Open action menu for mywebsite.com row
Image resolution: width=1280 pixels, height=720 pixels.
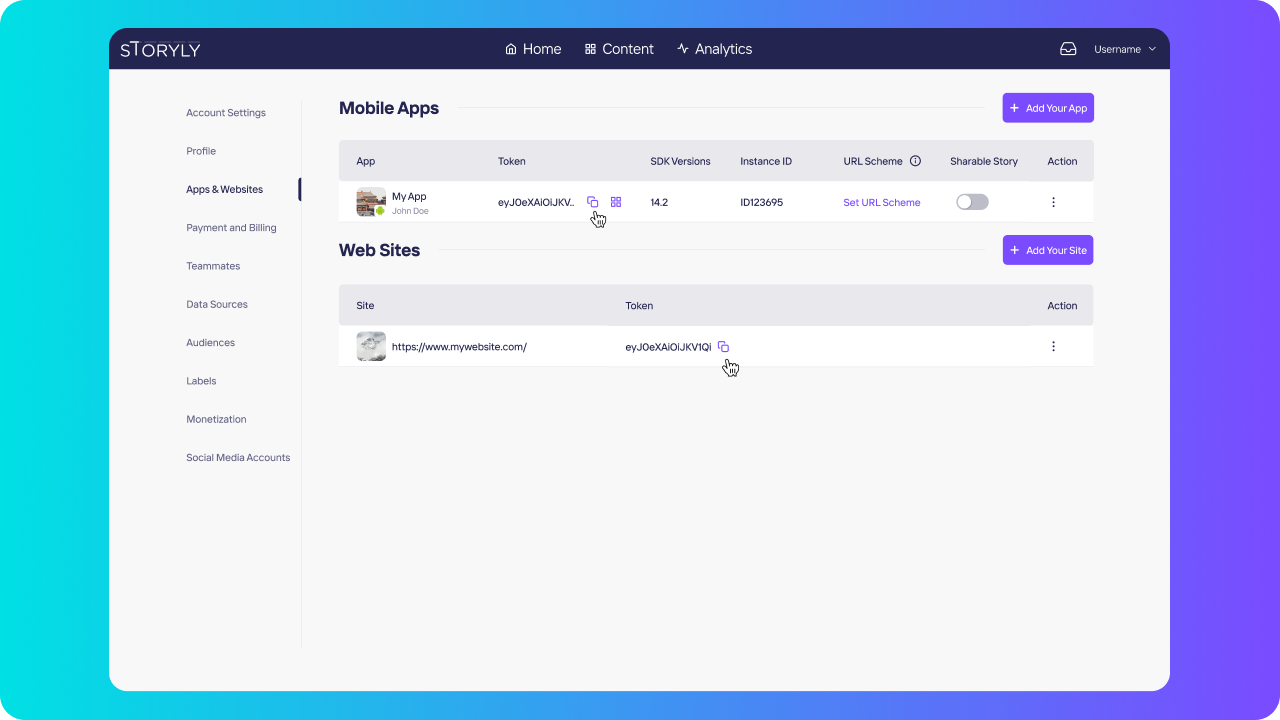1053,346
